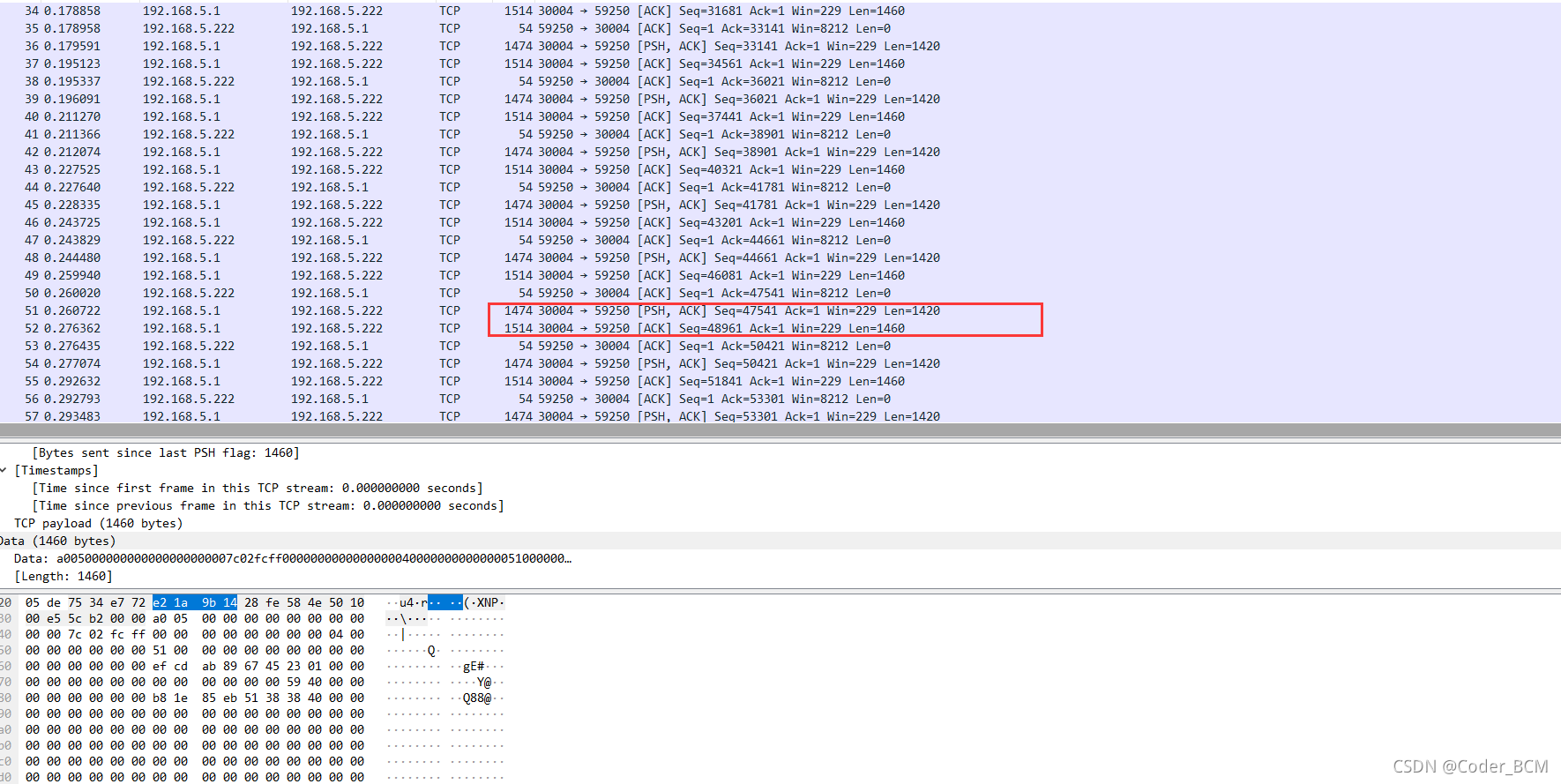Select packet 55 with Seq=51841
Image resolution: width=1561 pixels, height=784 pixels.
point(780,381)
